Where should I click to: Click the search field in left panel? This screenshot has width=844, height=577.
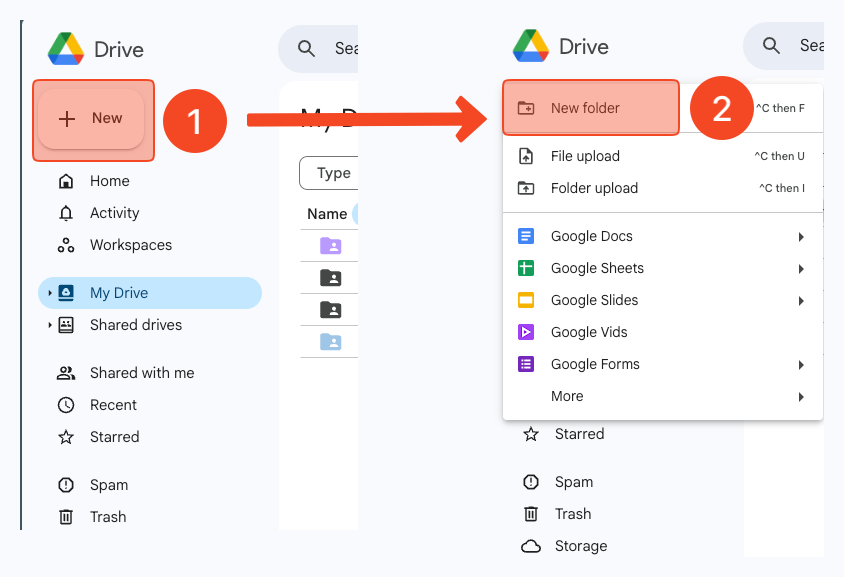tap(318, 48)
